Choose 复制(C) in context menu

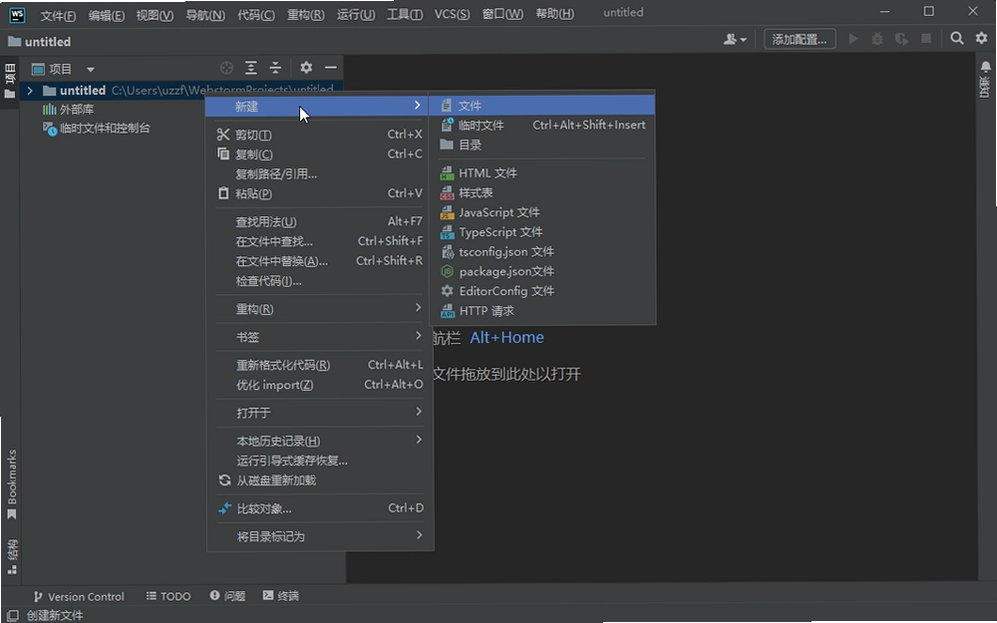click(x=319, y=154)
